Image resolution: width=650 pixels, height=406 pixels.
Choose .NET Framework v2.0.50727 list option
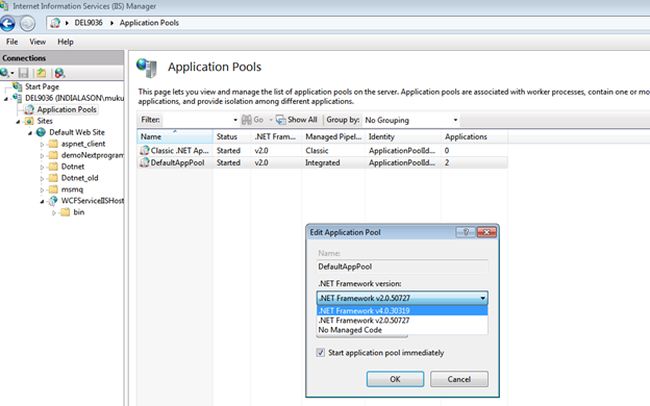pyautogui.click(x=402, y=321)
